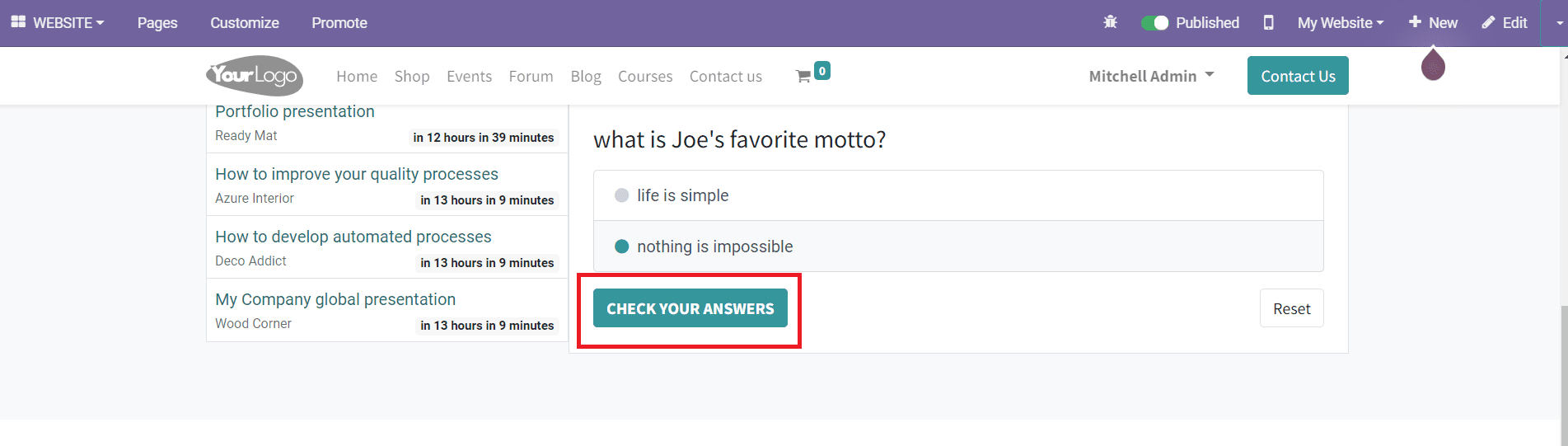This screenshot has height=446, width=1568.
Task: Select the "nothing is impossible" answer
Action: (622, 246)
